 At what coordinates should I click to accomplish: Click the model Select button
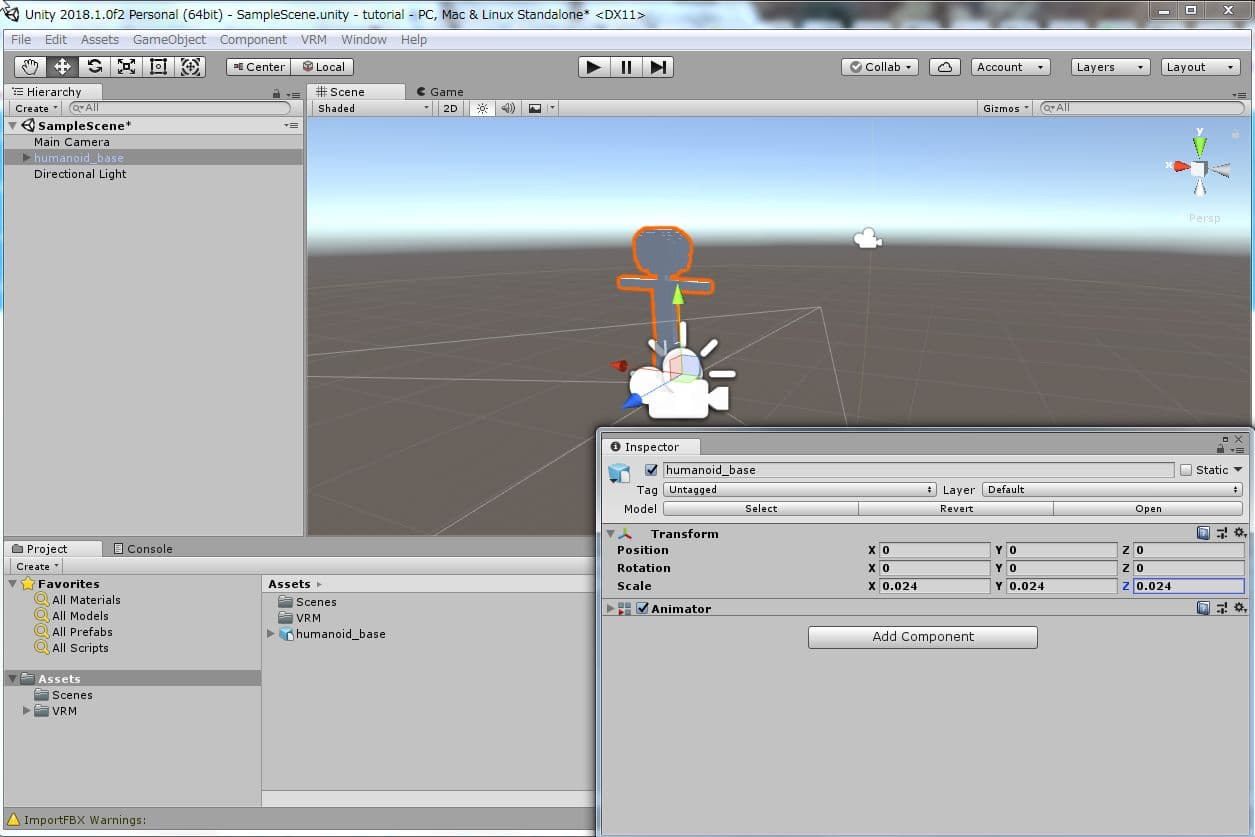(761, 509)
